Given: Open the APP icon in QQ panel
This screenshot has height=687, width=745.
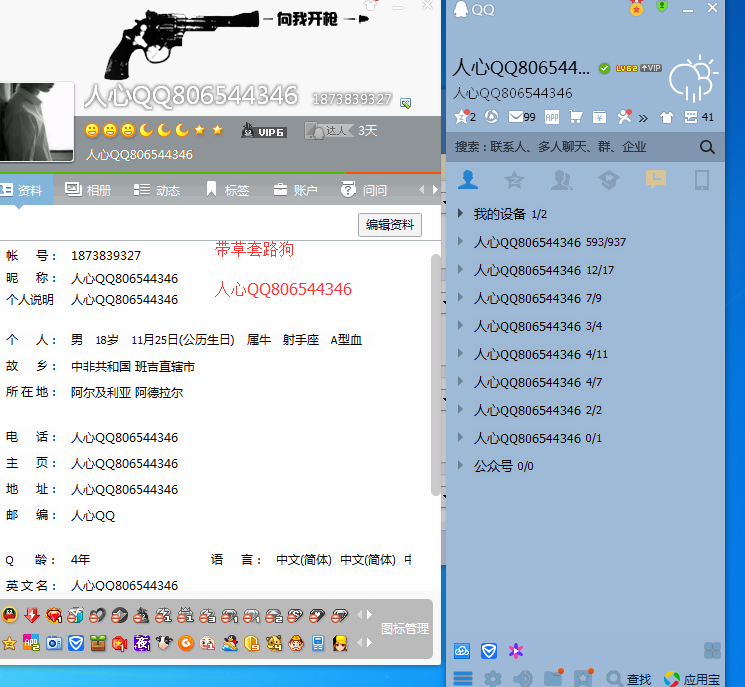Looking at the screenshot, I should (552, 117).
